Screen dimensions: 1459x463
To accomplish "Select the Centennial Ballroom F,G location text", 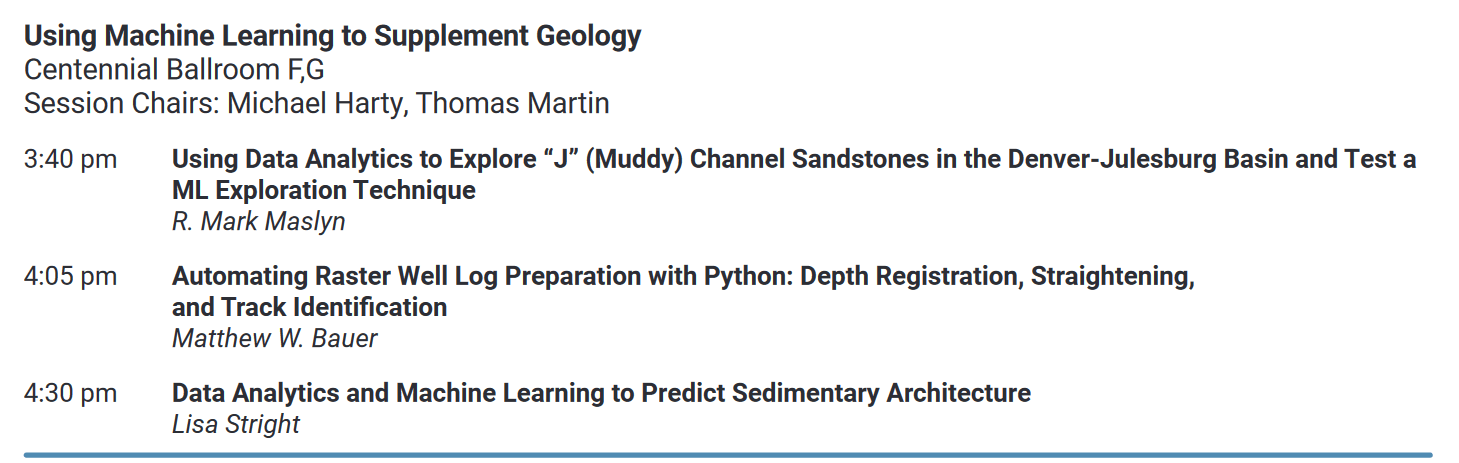I will click(x=174, y=71).
